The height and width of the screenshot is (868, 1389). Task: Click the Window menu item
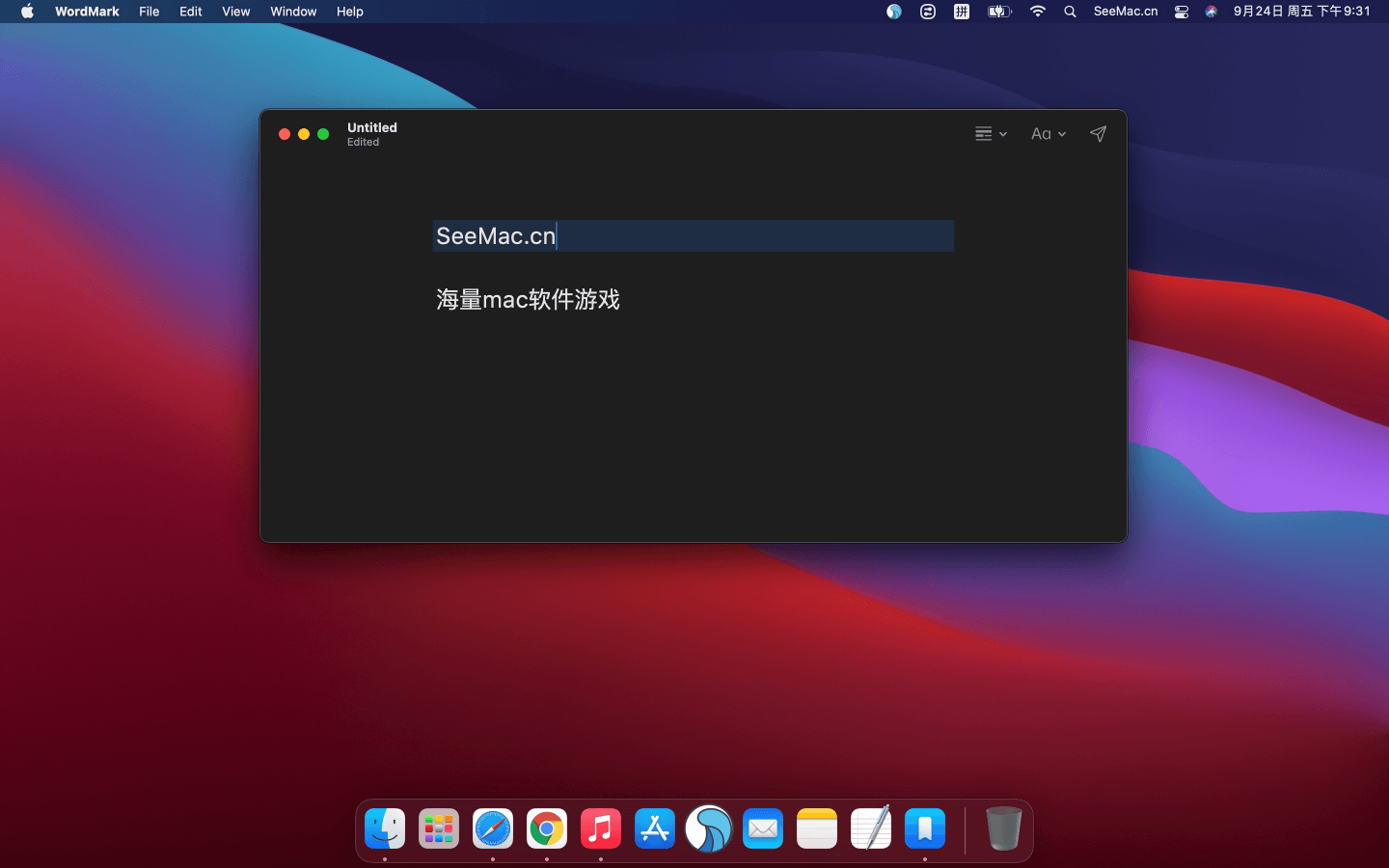coord(293,12)
